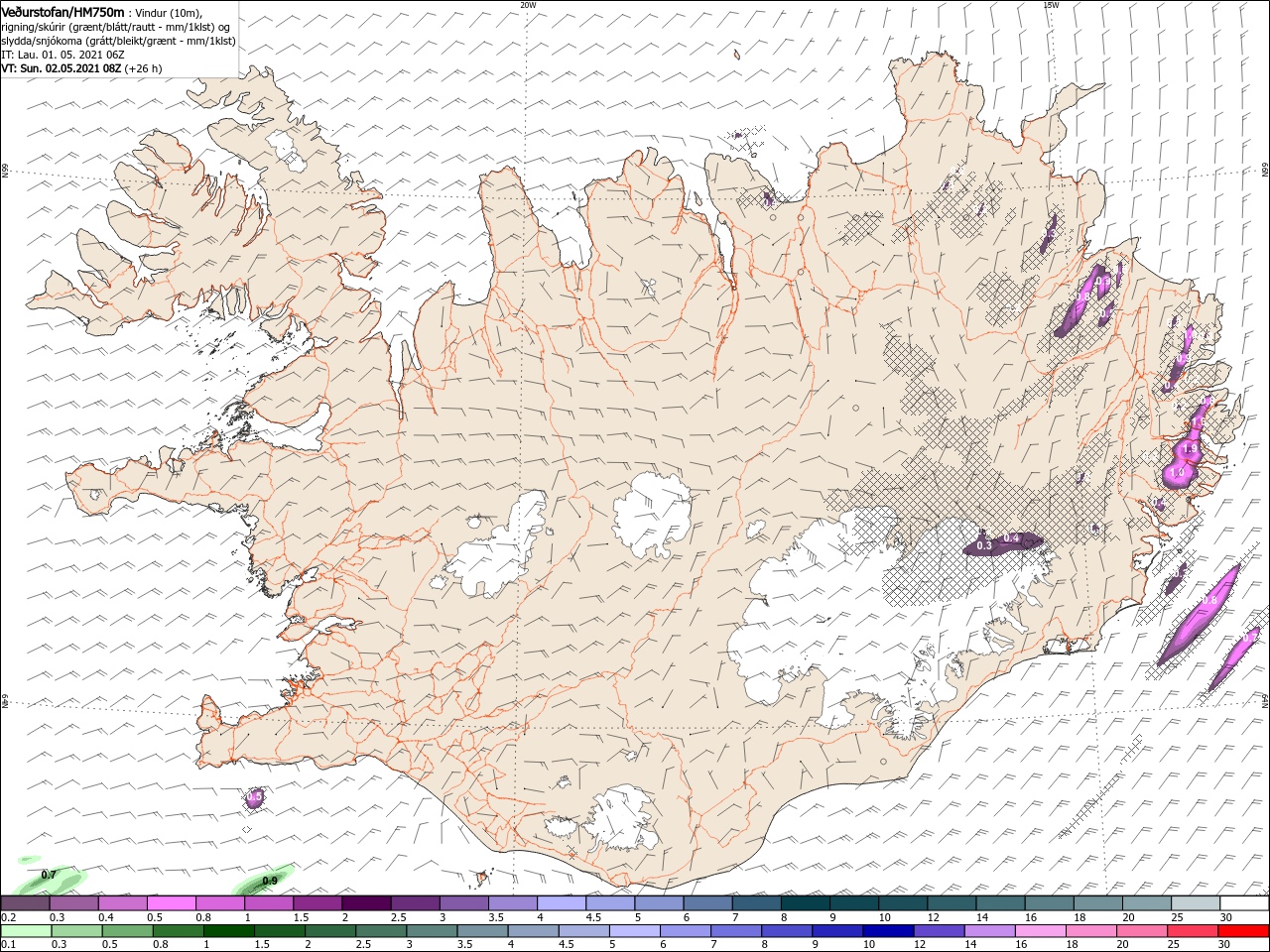Click the 10 number in the upper legend row
The width and height of the screenshot is (1270, 952).
pyautogui.click(x=885, y=917)
